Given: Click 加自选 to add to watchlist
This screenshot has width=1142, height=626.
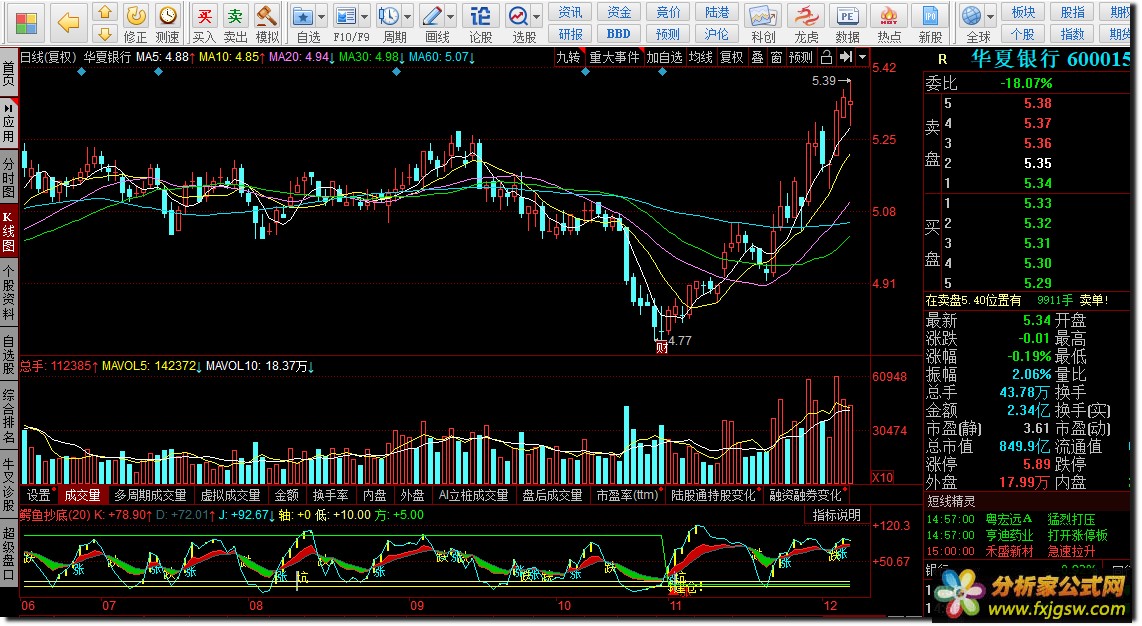Looking at the screenshot, I should [664, 57].
